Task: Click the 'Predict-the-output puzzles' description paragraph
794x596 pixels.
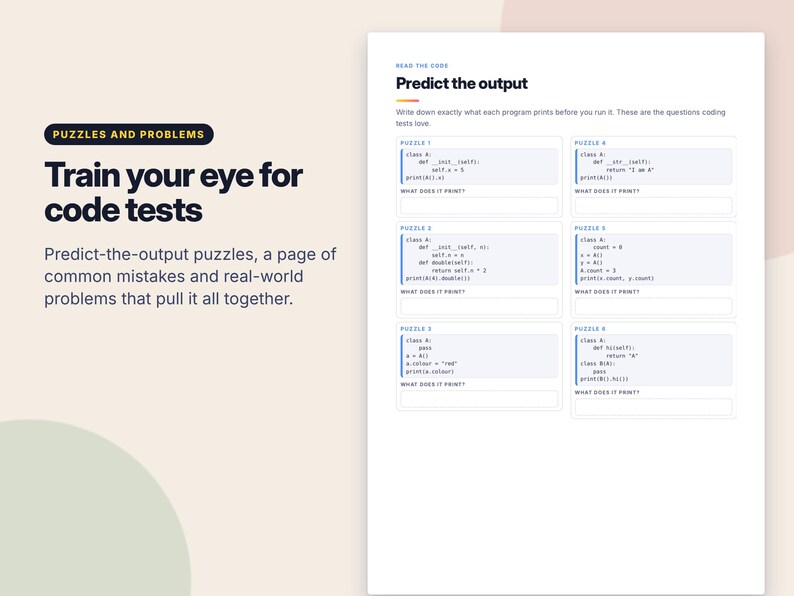Action: [190, 276]
